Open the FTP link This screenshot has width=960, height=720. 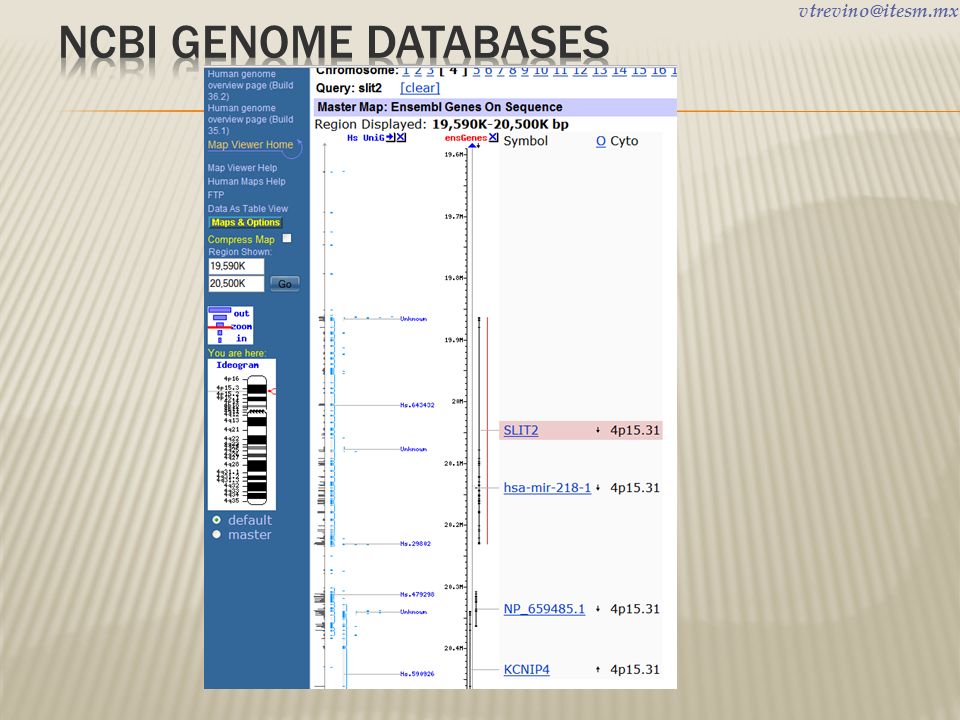[216, 195]
